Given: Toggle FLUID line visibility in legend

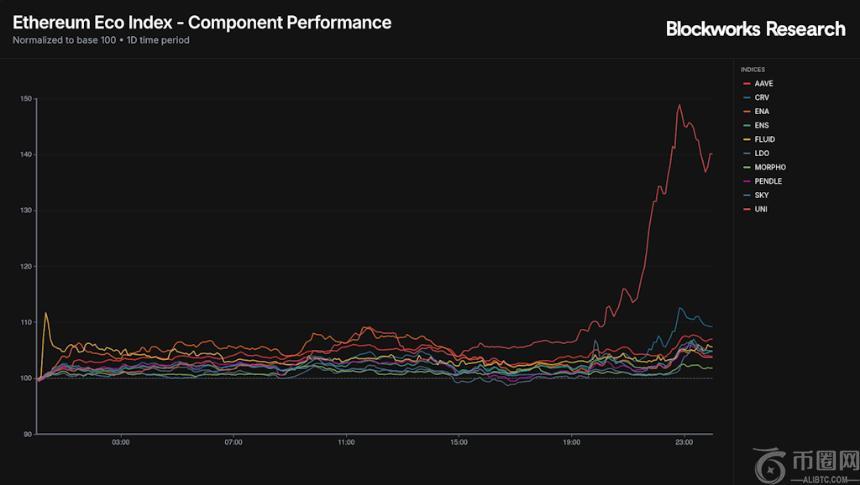Looking at the screenshot, I should (x=765, y=139).
